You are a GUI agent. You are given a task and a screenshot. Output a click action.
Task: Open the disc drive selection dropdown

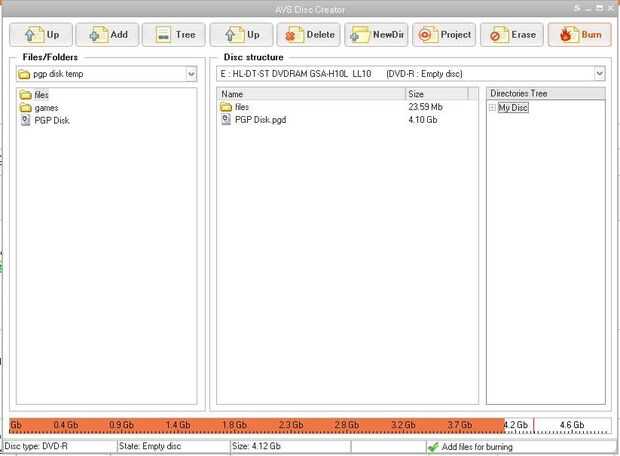pyautogui.click(x=599, y=74)
